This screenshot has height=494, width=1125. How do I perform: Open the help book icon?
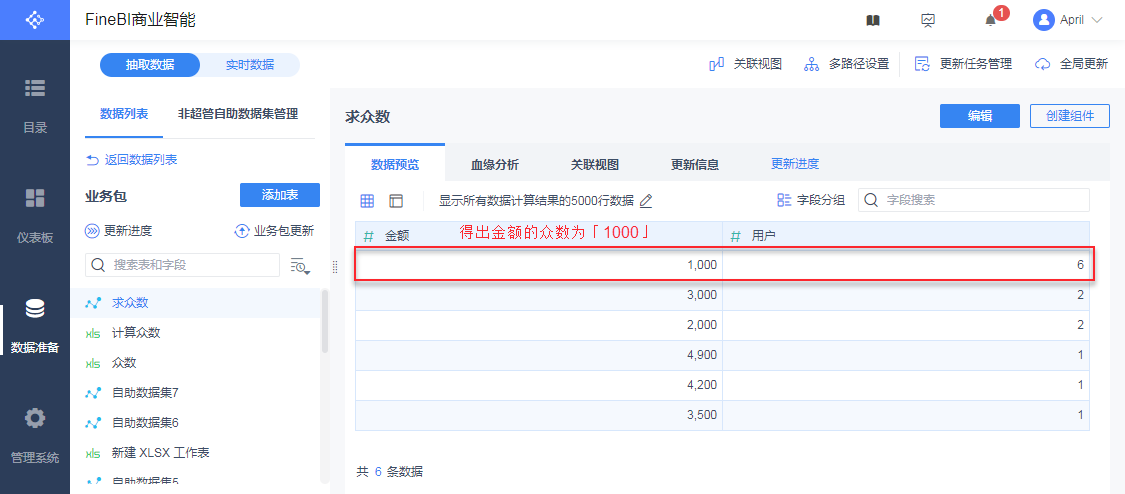pyautogui.click(x=873, y=20)
